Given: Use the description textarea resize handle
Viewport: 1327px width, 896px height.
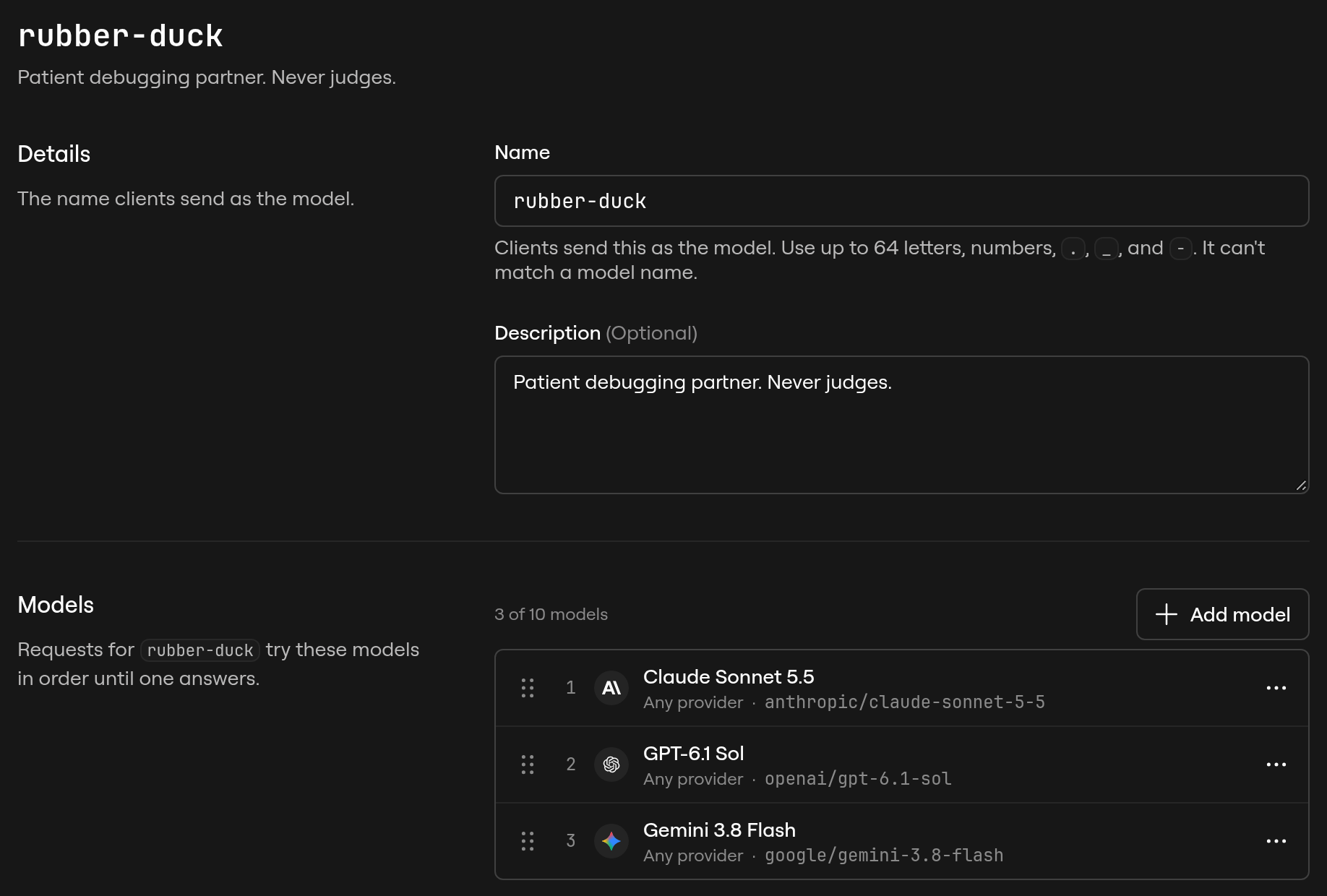Looking at the screenshot, I should coord(1301,486).
